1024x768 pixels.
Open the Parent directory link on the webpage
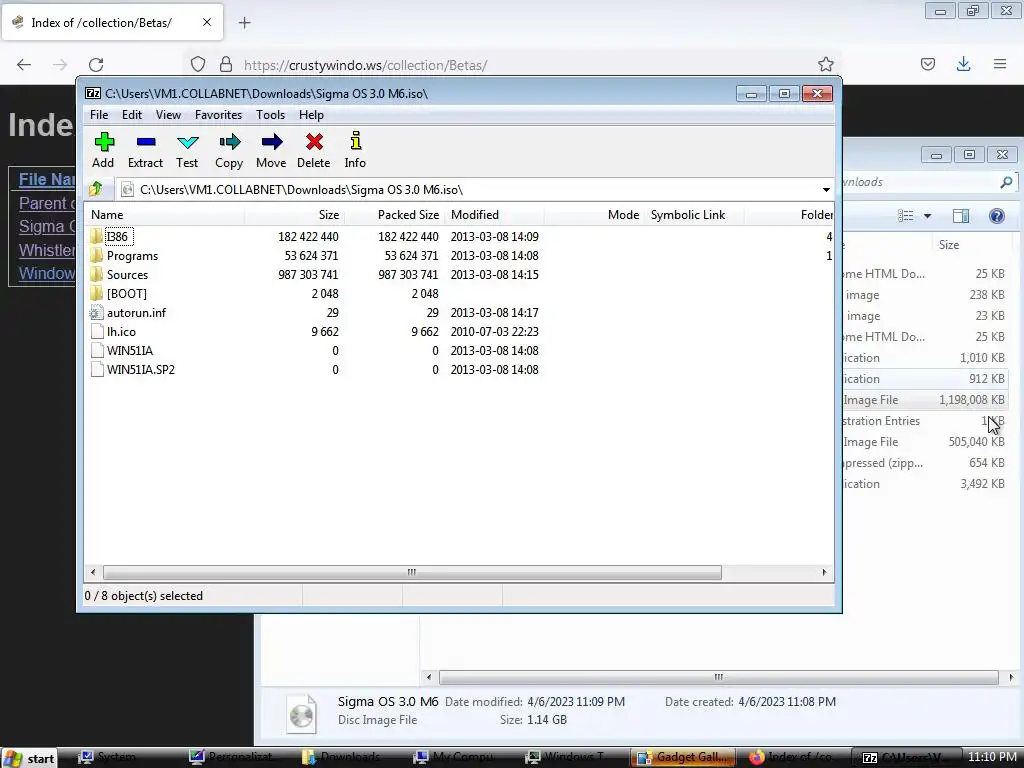pos(47,203)
